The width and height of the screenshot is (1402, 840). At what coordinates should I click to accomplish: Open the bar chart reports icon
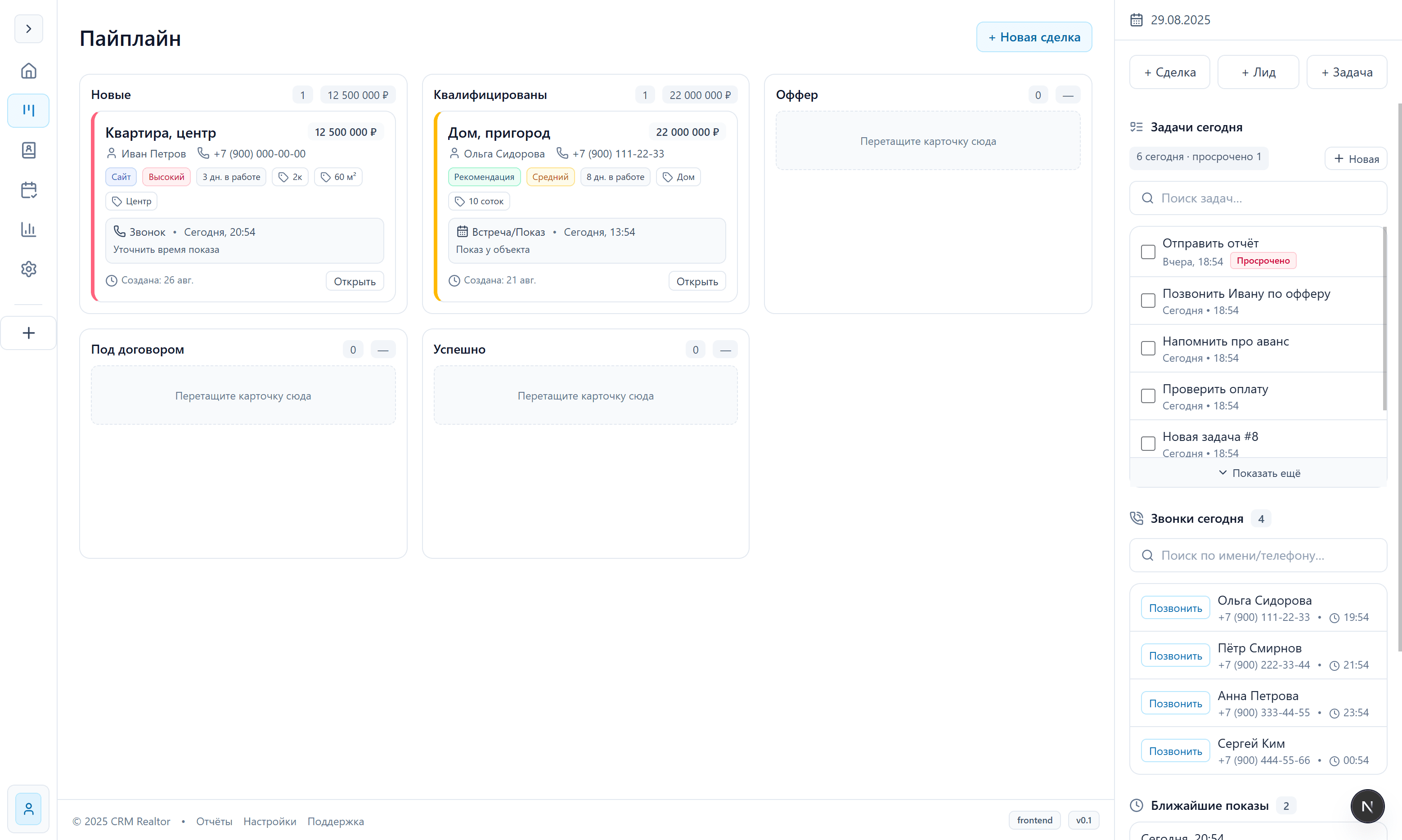coord(28,229)
